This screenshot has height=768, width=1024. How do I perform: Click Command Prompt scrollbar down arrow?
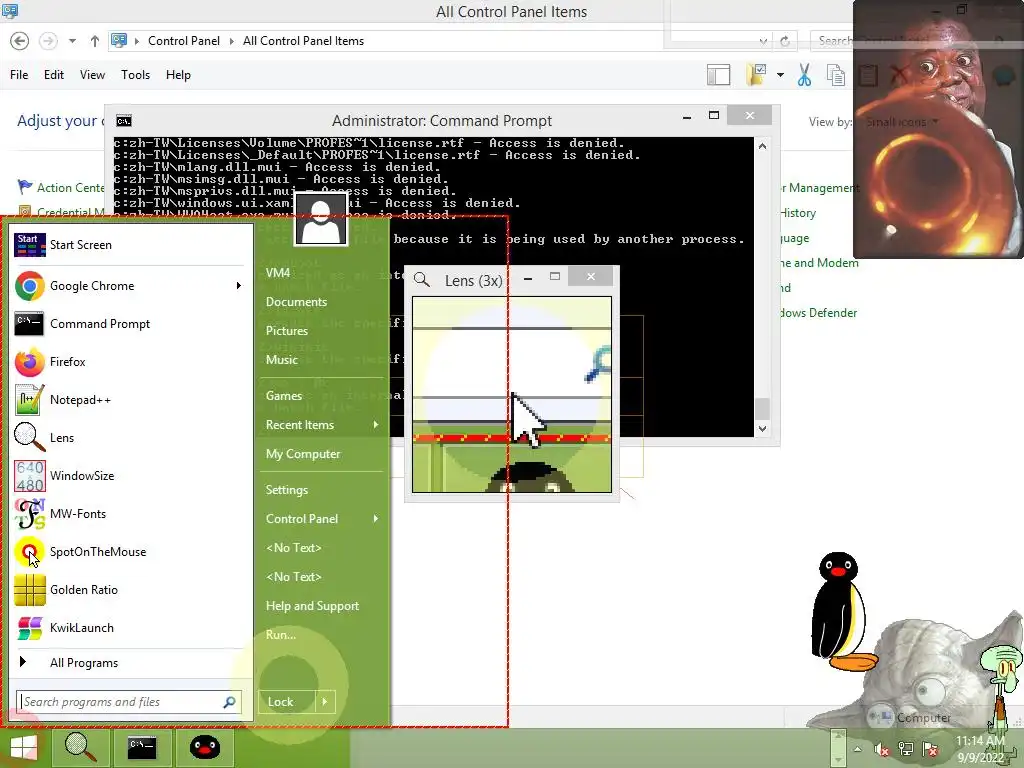point(762,428)
